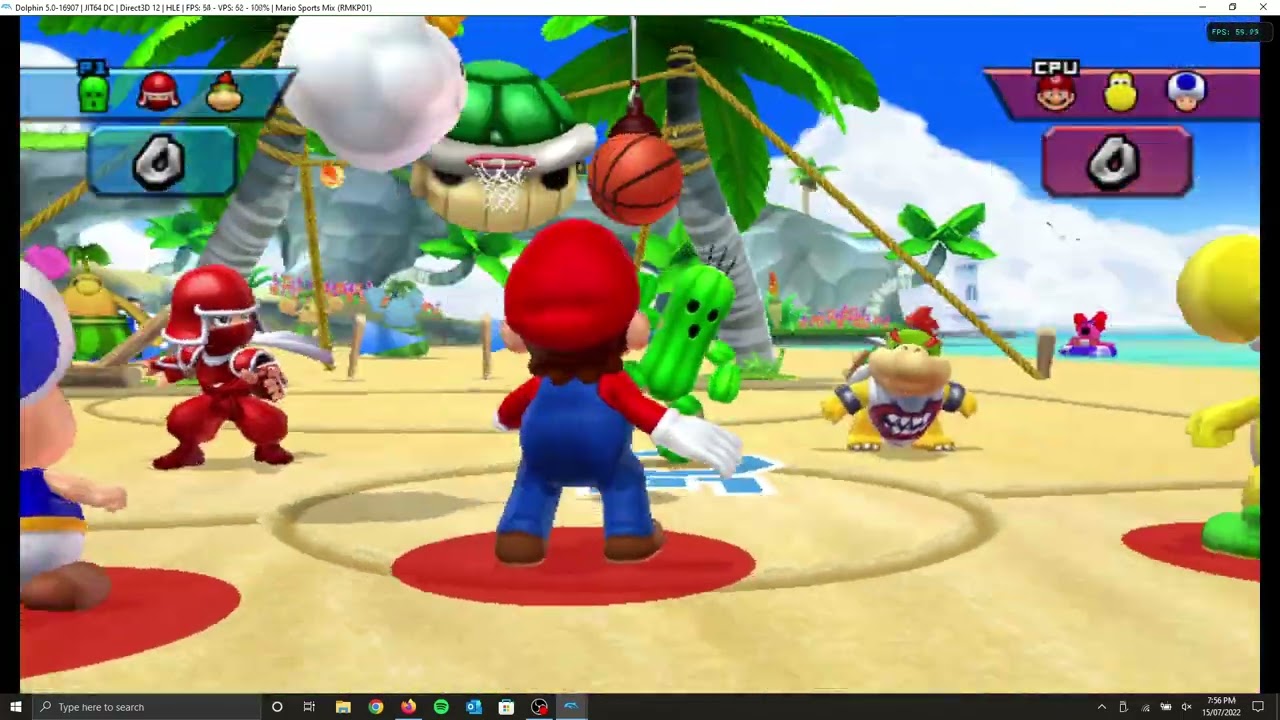Restore down the Dolphin window
The image size is (1280, 720).
1232,7
